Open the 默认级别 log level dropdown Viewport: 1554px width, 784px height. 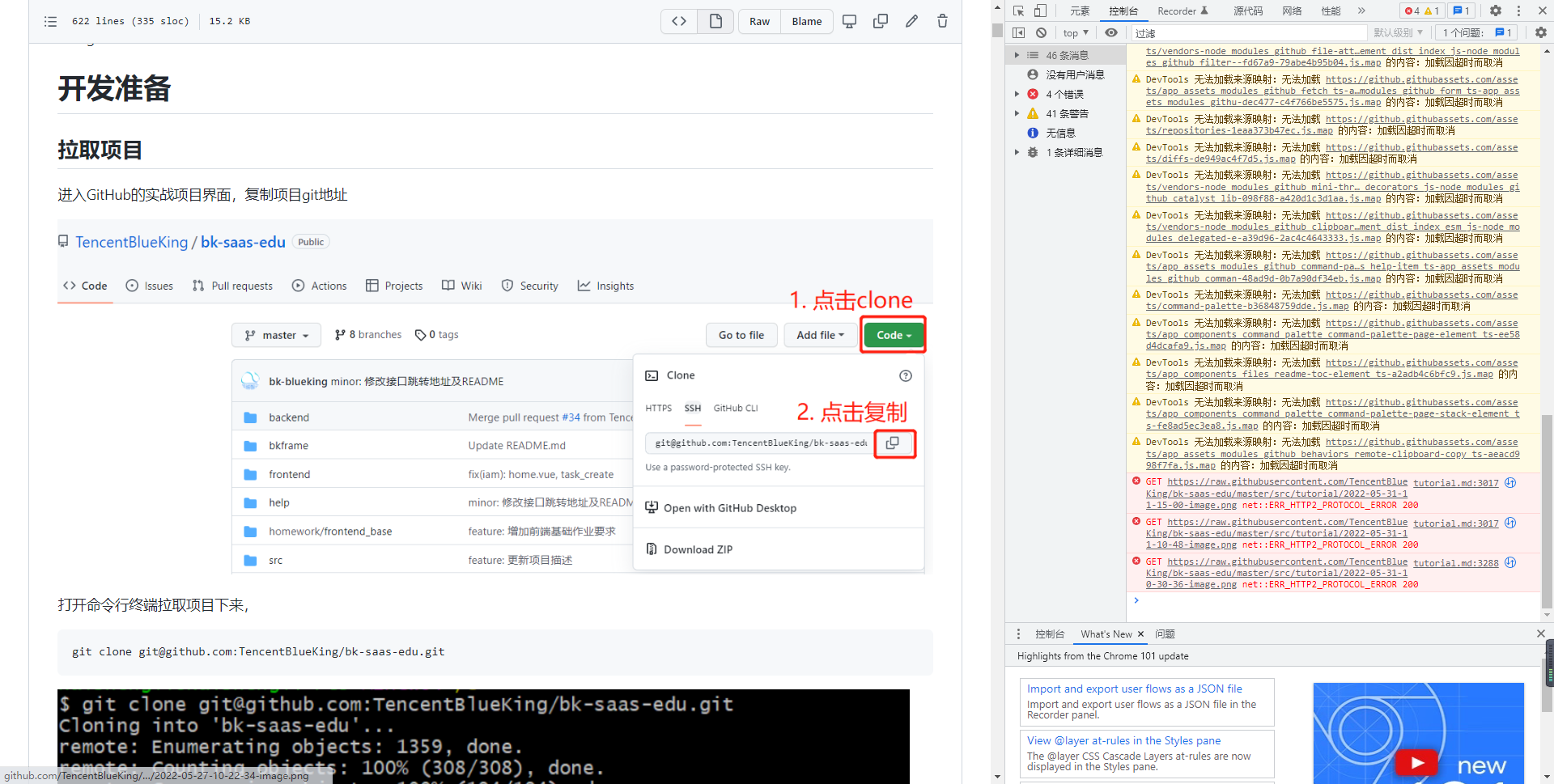[x=1398, y=33]
